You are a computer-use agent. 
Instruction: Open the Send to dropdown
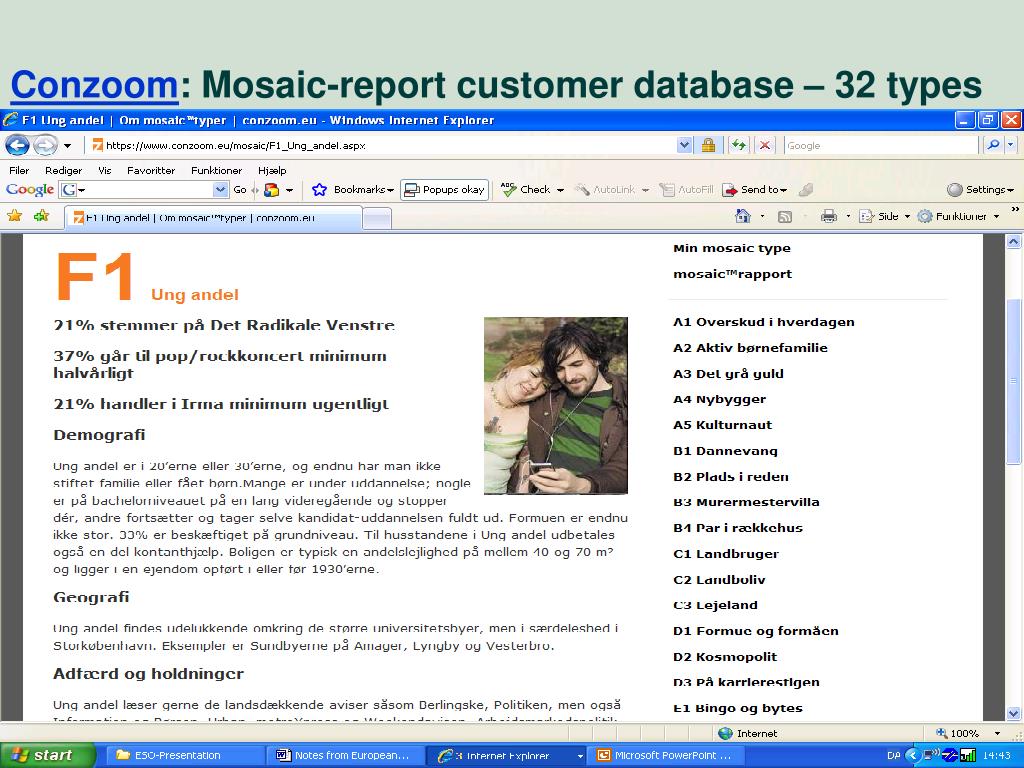pyautogui.click(x=755, y=189)
